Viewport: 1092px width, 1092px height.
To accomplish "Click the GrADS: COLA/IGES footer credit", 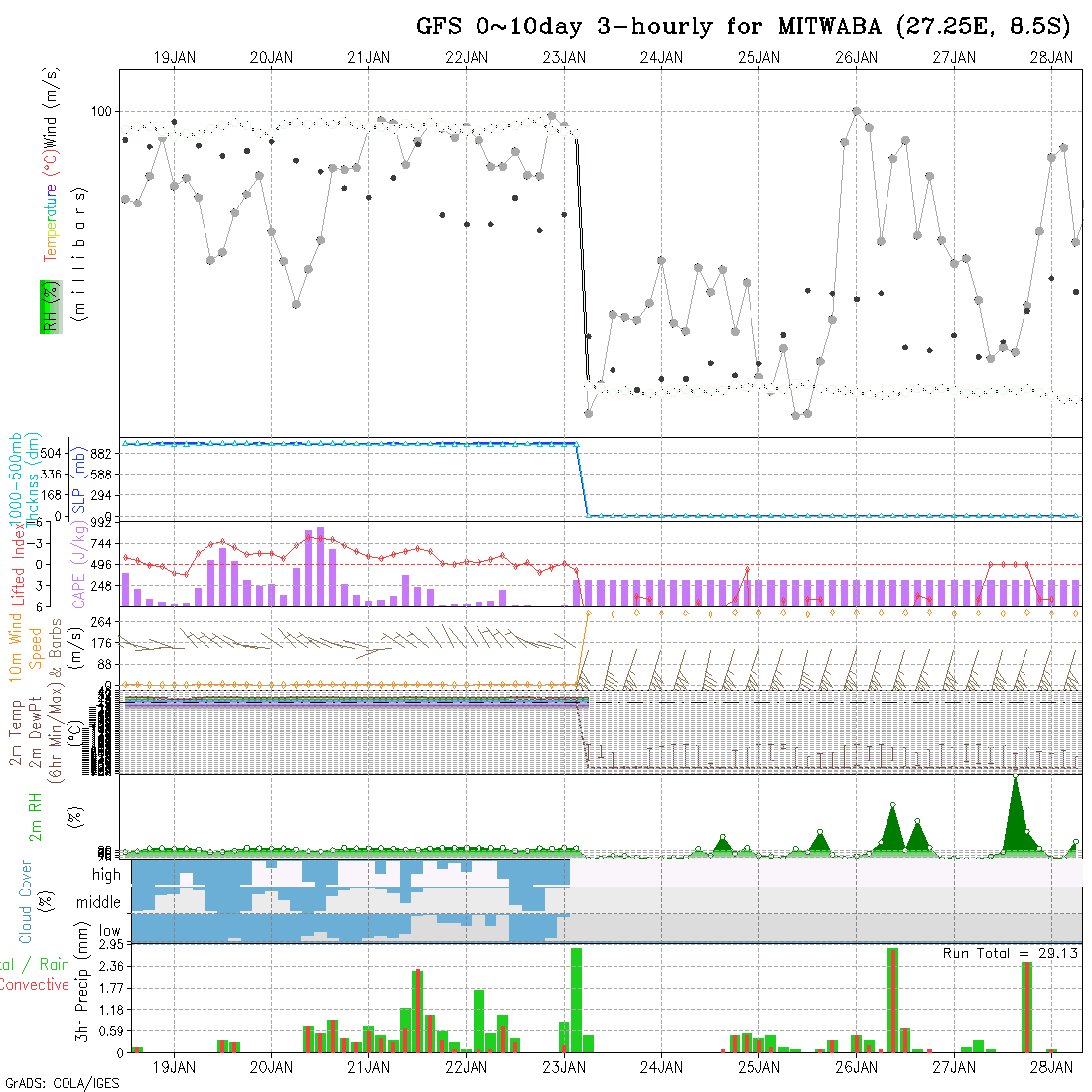I will pos(62,1083).
